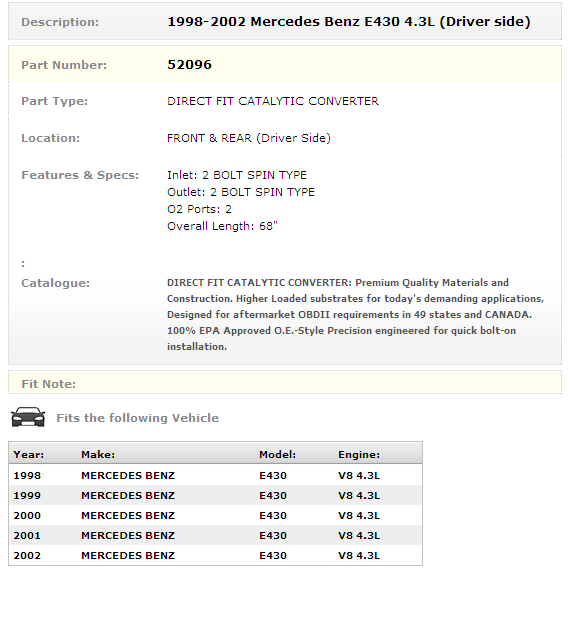
Task: Click the Direct Fit Catalytic Converter part type
Action: pos(273,101)
